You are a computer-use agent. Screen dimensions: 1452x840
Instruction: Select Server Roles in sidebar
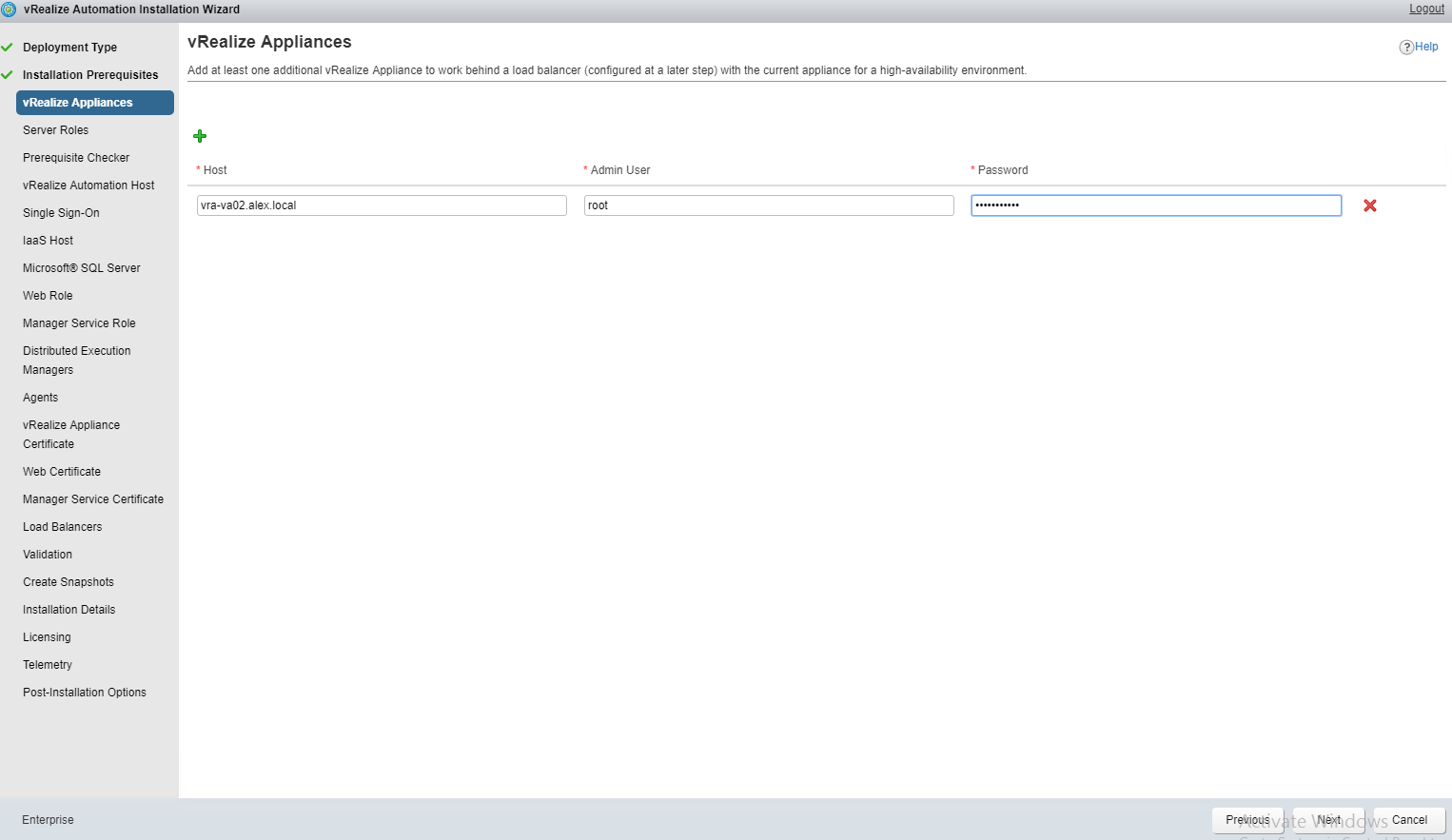[x=55, y=130]
